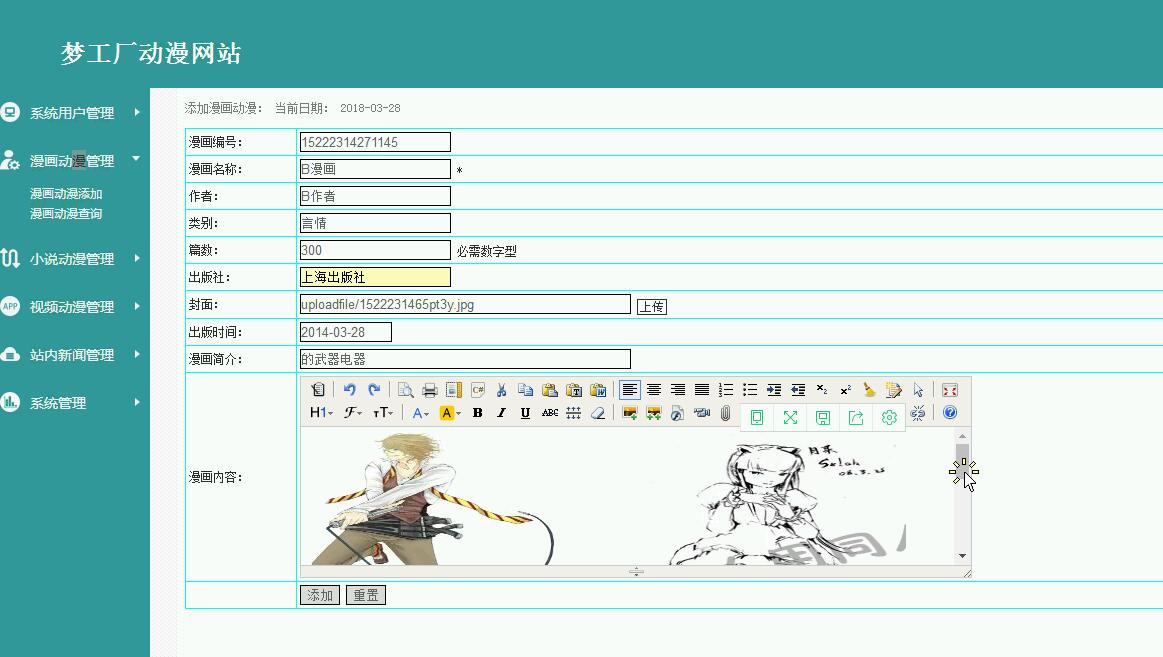This screenshot has height=657, width=1163.
Task: Open 漫画动漫添加 submenu item
Action: click(x=66, y=194)
